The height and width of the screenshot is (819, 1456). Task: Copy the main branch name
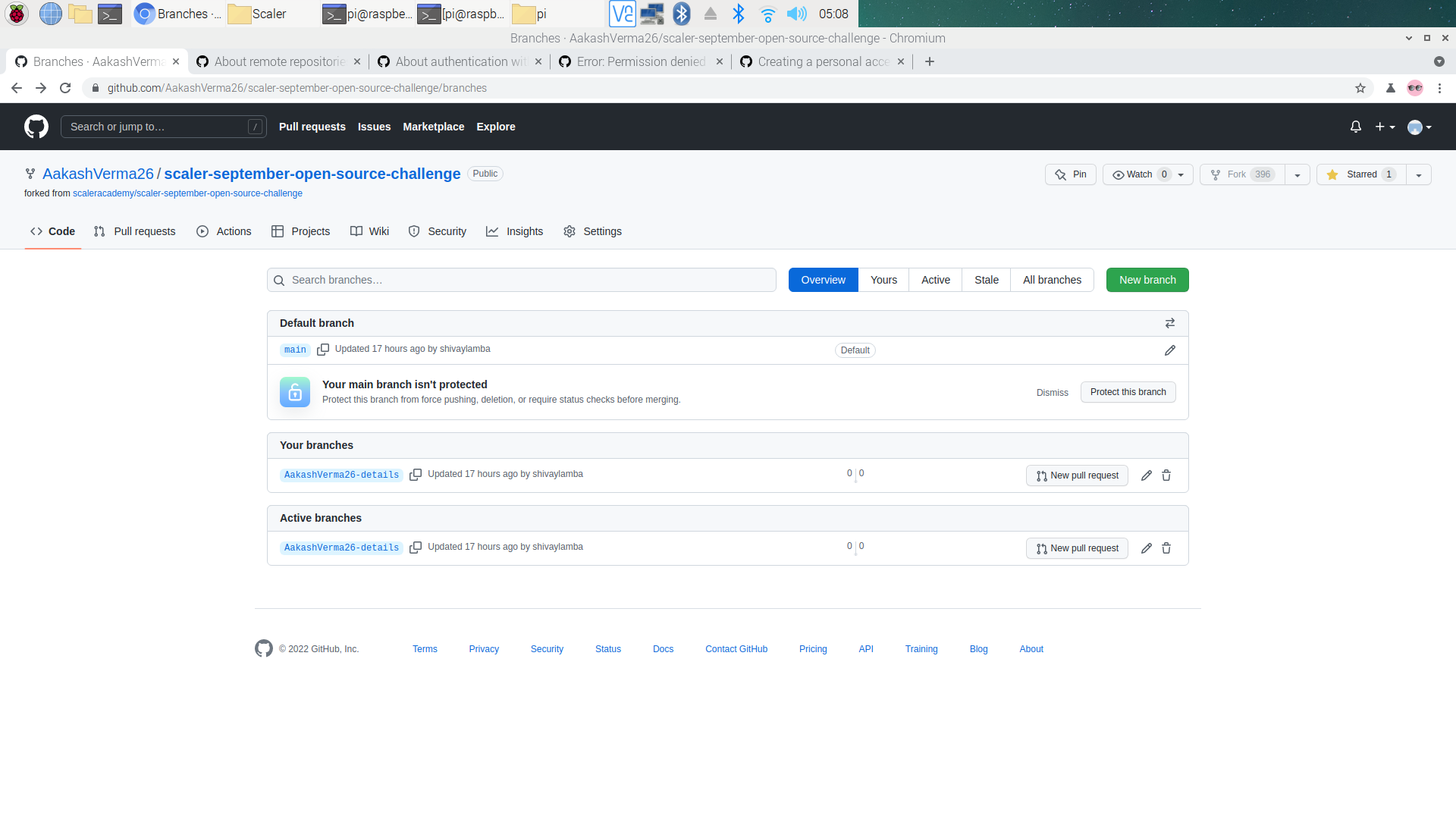point(322,350)
